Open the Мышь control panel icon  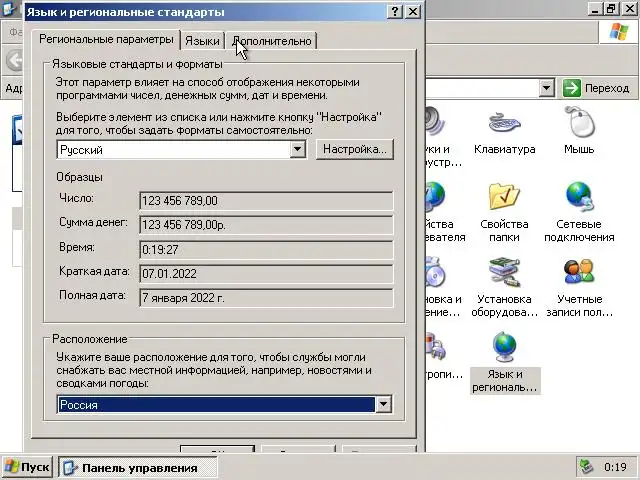(579, 131)
